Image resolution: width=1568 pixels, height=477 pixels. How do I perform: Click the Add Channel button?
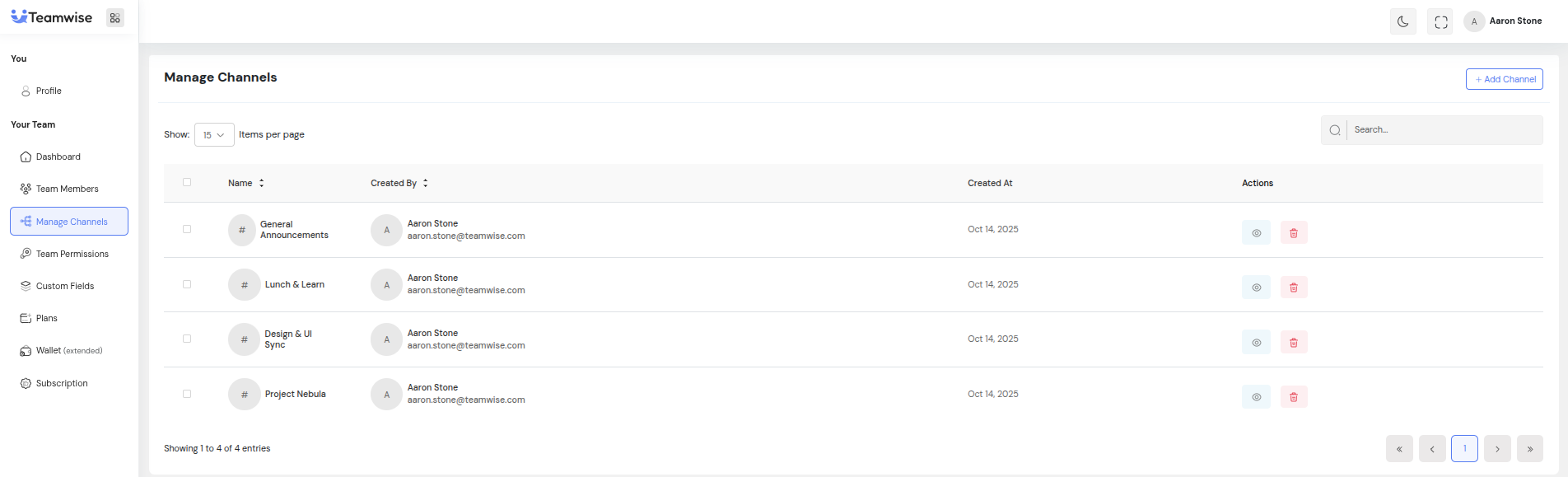pos(1504,79)
